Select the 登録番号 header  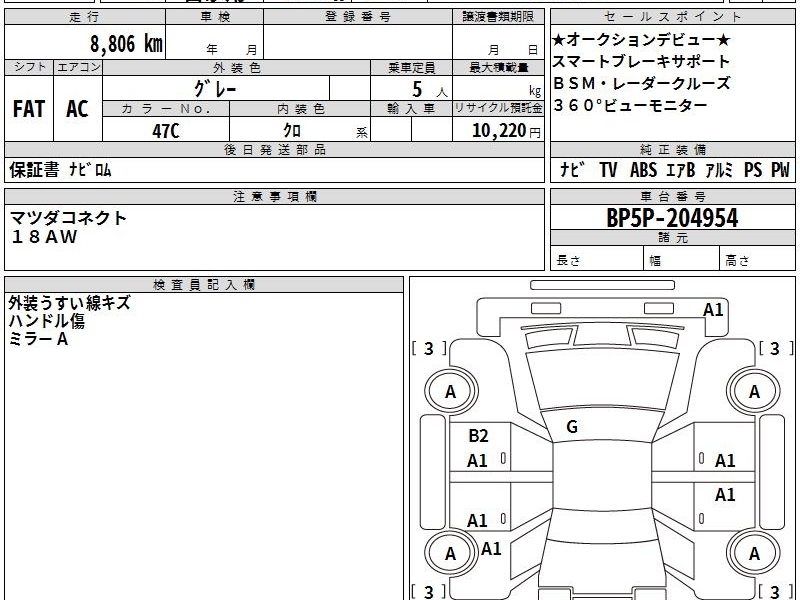[358, 17]
